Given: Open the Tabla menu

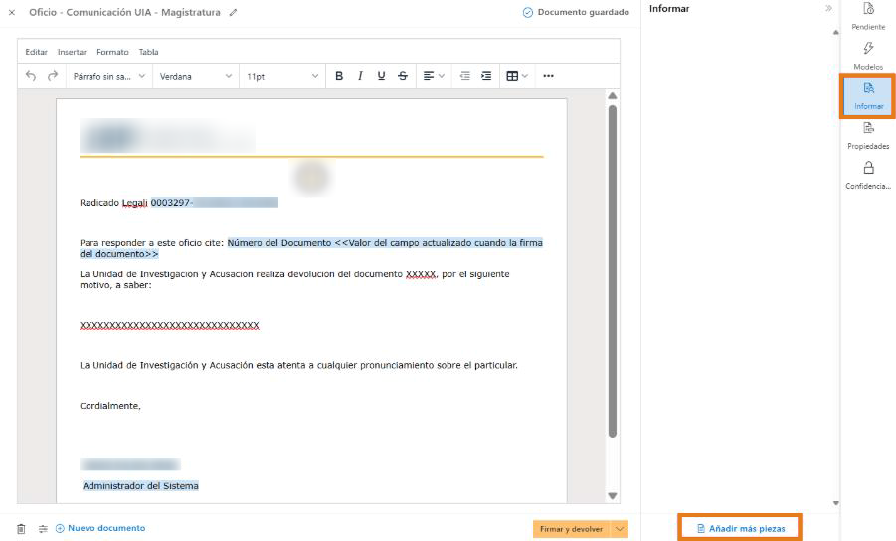Looking at the screenshot, I should (x=149, y=52).
